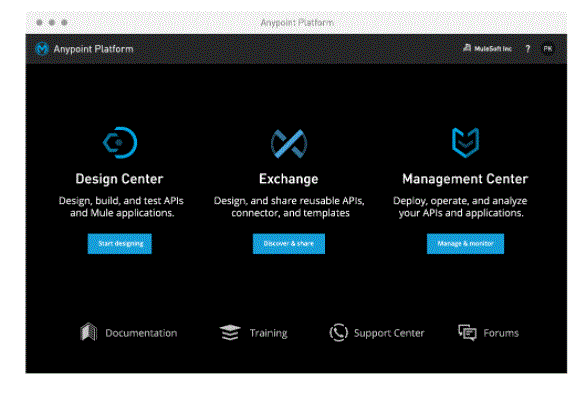The image size is (588, 395).
Task: Click the Support Center phone icon
Action: [339, 332]
